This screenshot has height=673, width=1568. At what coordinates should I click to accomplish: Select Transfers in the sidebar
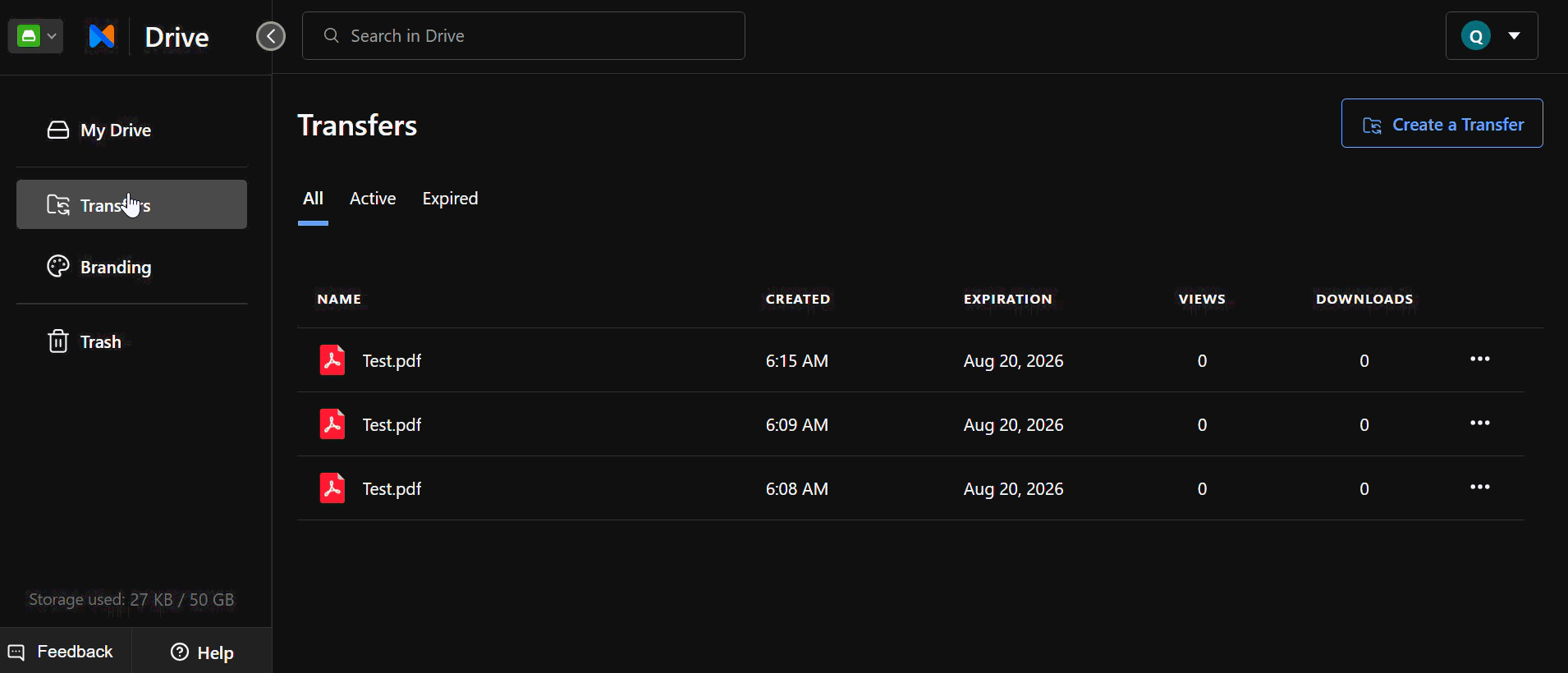point(131,204)
